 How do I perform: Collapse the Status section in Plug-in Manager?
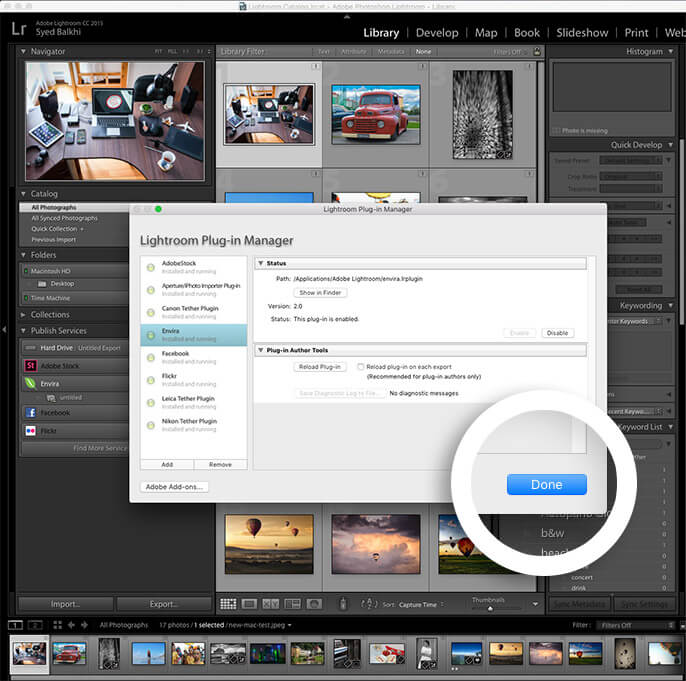[260, 263]
